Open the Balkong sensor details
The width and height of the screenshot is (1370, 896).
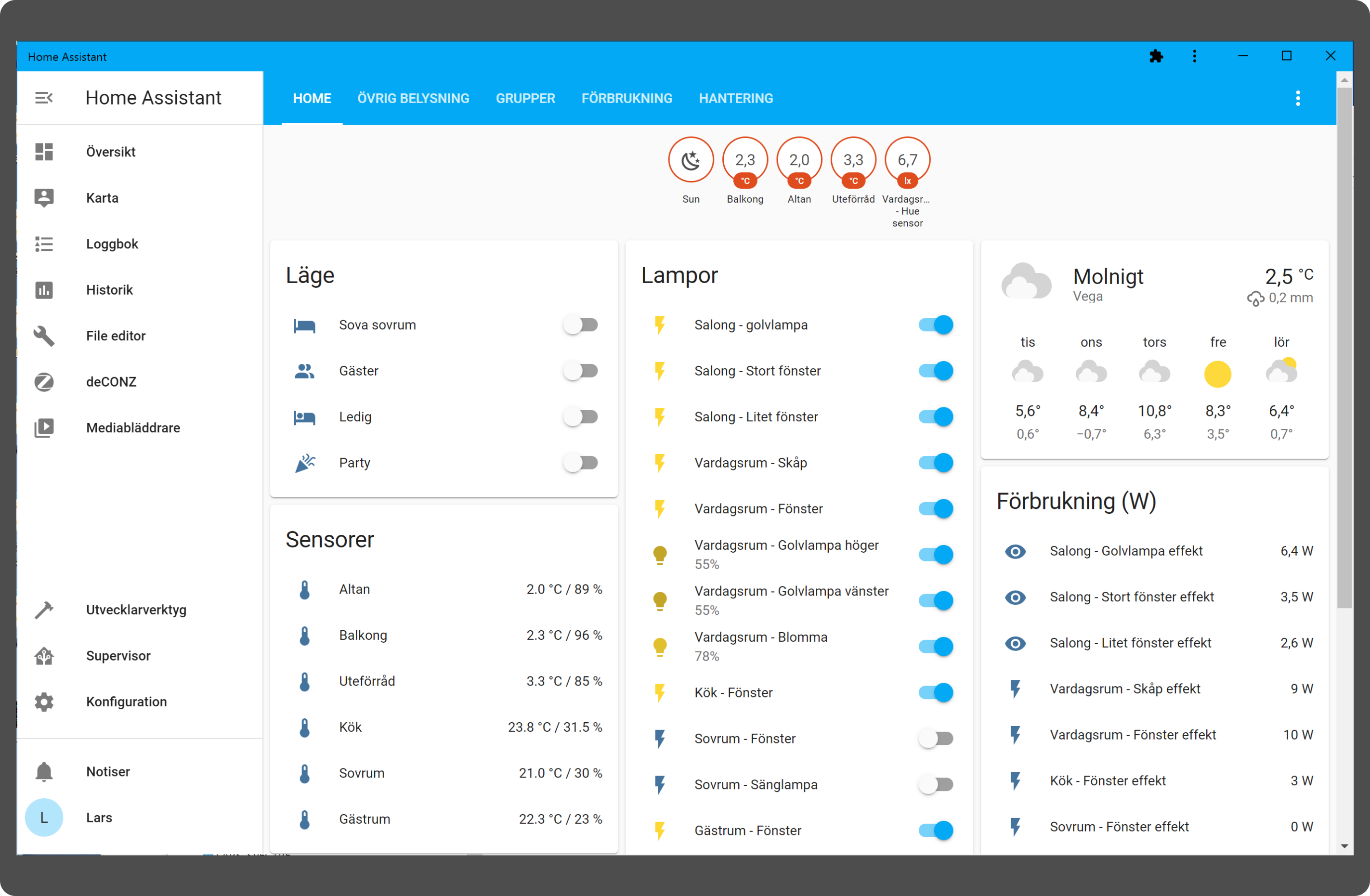pos(444,636)
